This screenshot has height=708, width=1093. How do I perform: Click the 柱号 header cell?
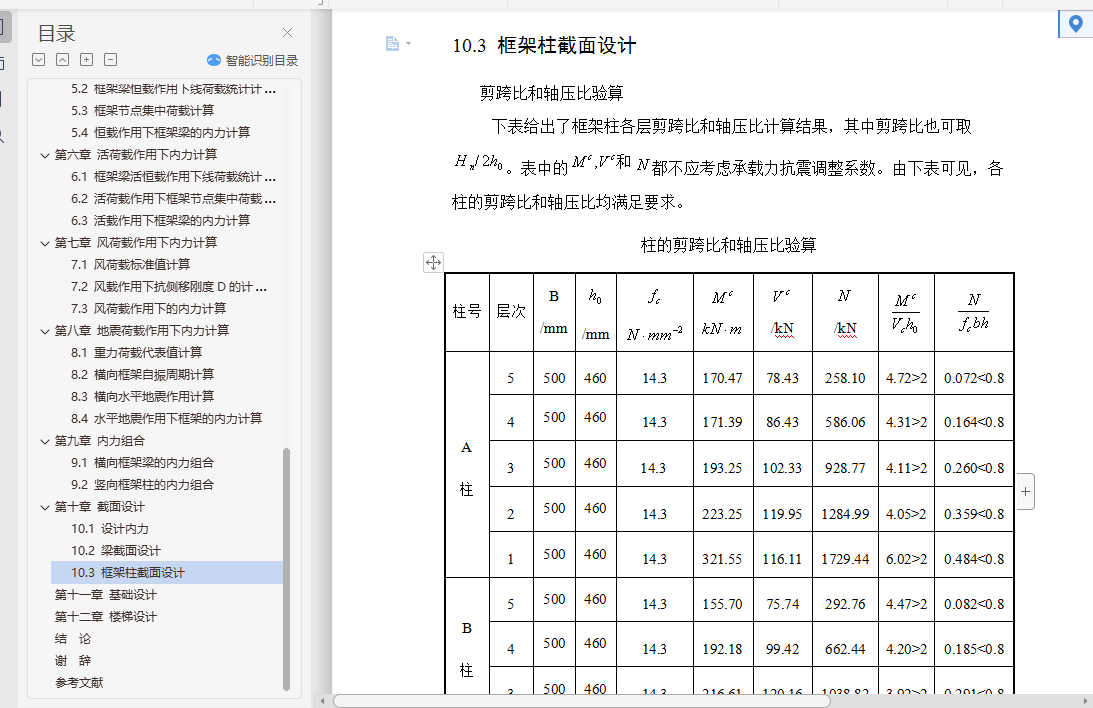pos(467,312)
